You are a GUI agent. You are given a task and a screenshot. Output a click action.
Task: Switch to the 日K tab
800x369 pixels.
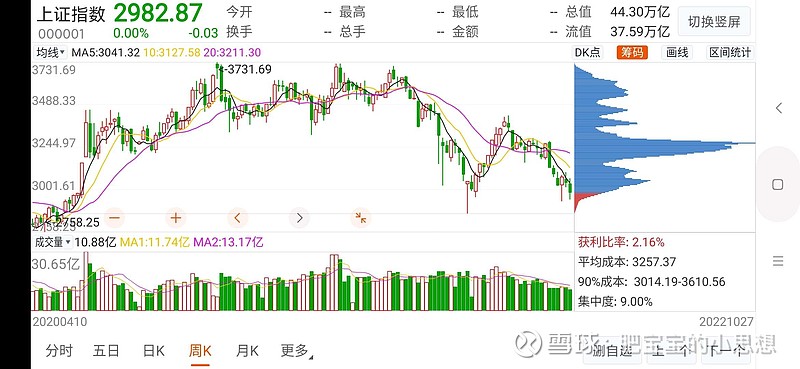pyautogui.click(x=153, y=351)
